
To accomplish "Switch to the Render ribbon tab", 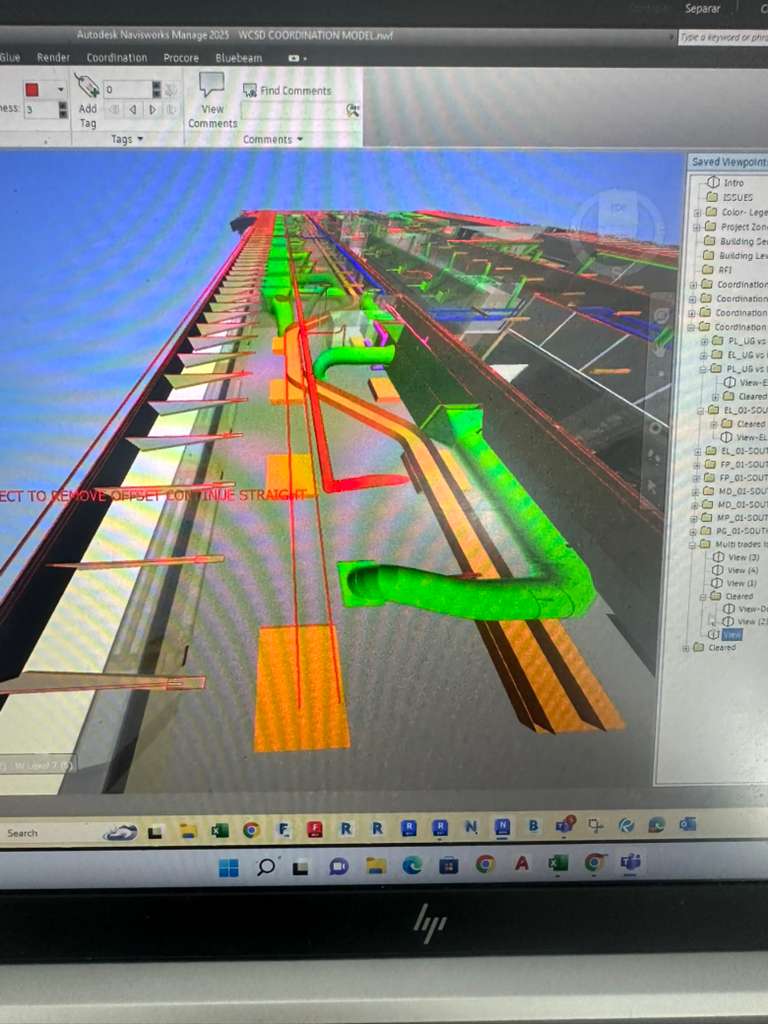I will 53,58.
